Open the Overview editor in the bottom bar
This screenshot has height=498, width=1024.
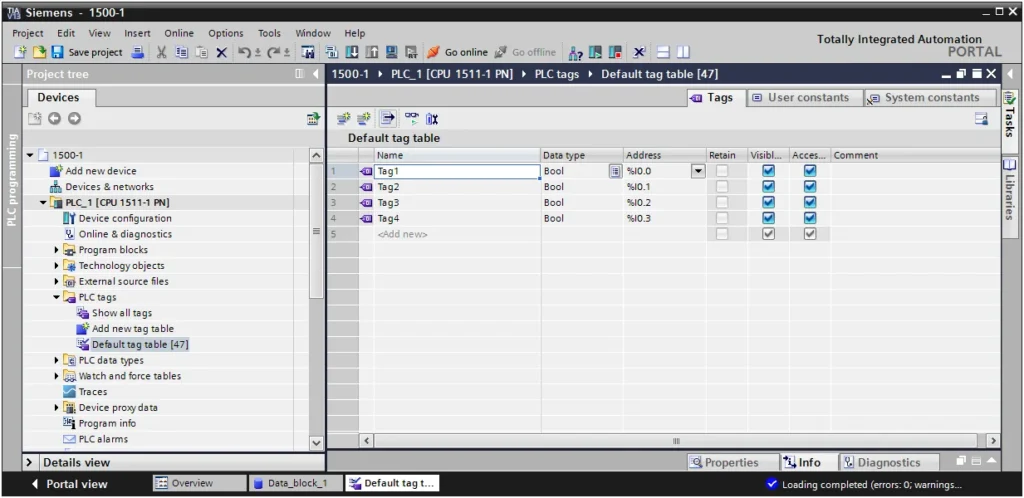[x=200, y=484]
